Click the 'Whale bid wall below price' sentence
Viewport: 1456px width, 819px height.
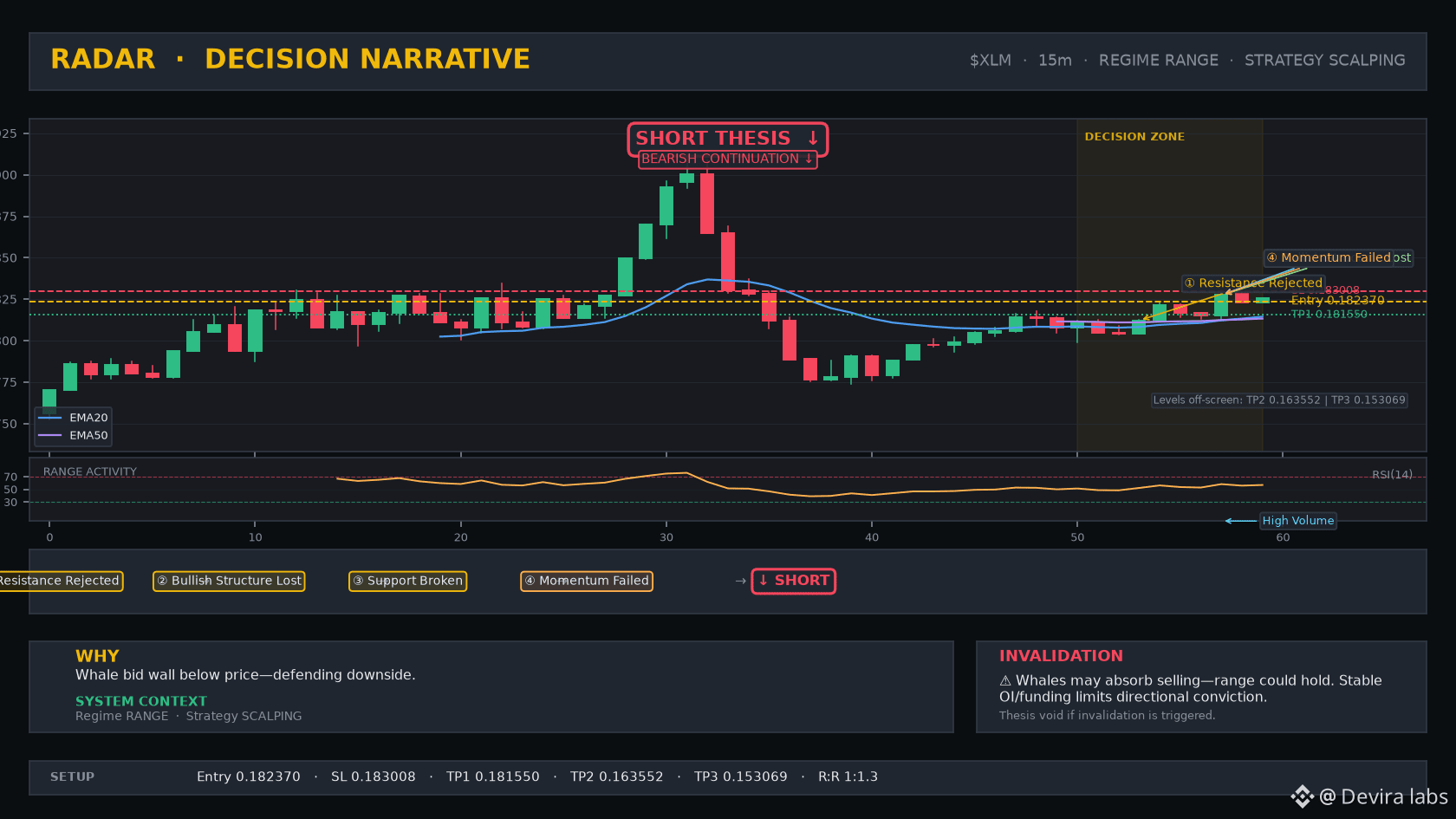[x=245, y=675]
